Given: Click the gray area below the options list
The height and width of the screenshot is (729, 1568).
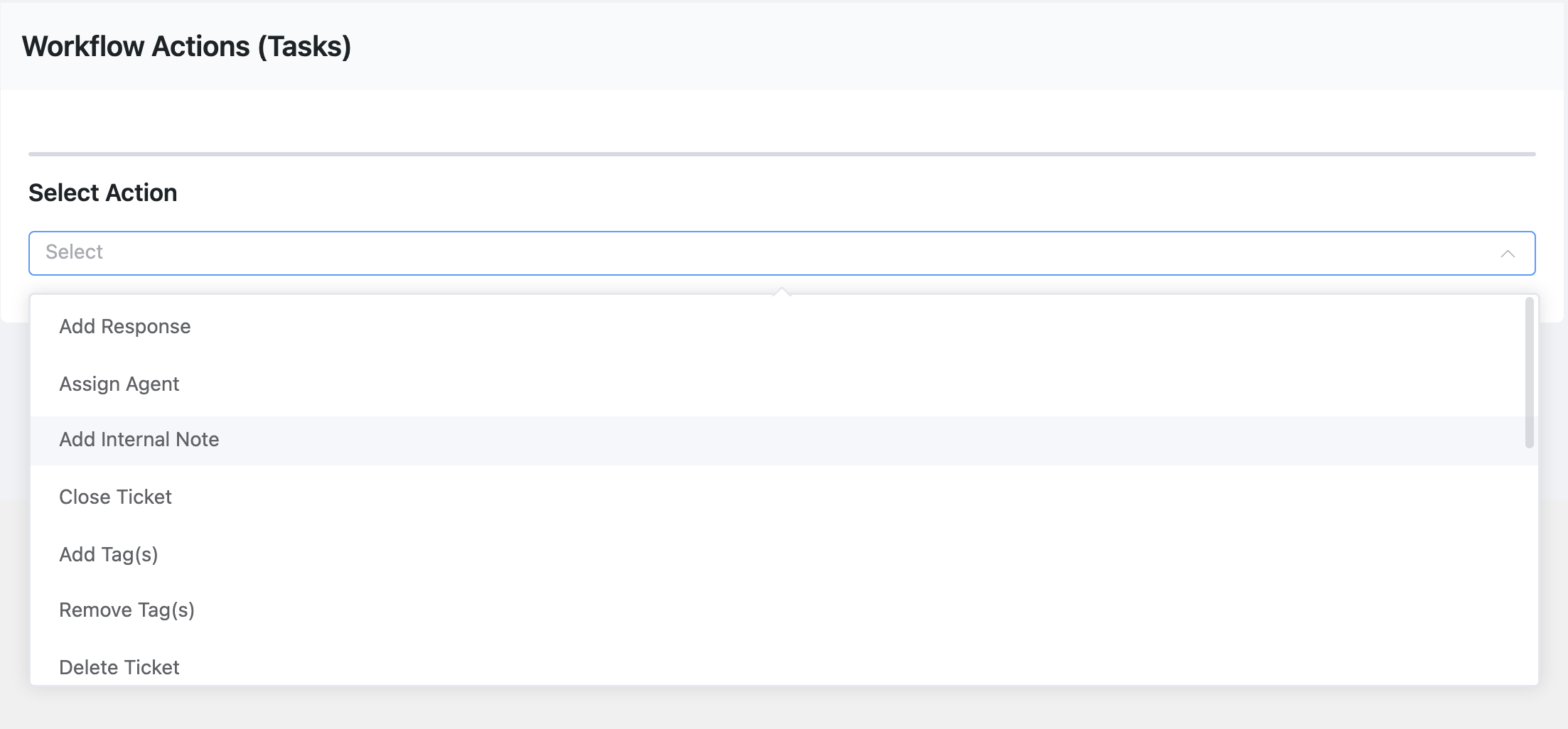Looking at the screenshot, I should coord(782,708).
